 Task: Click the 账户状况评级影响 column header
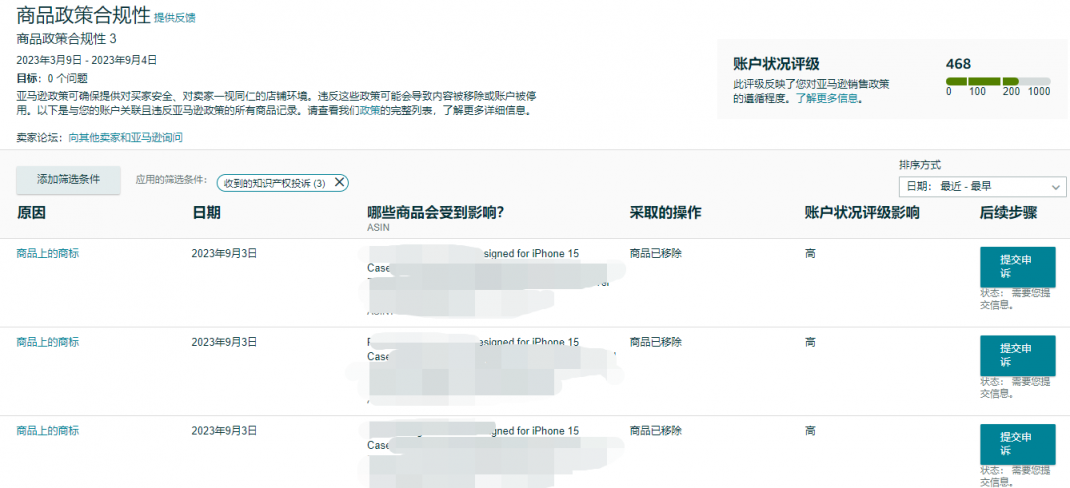click(862, 213)
